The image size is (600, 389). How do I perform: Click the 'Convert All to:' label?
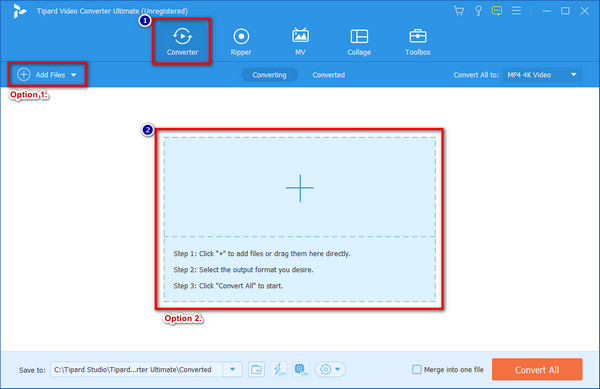476,75
